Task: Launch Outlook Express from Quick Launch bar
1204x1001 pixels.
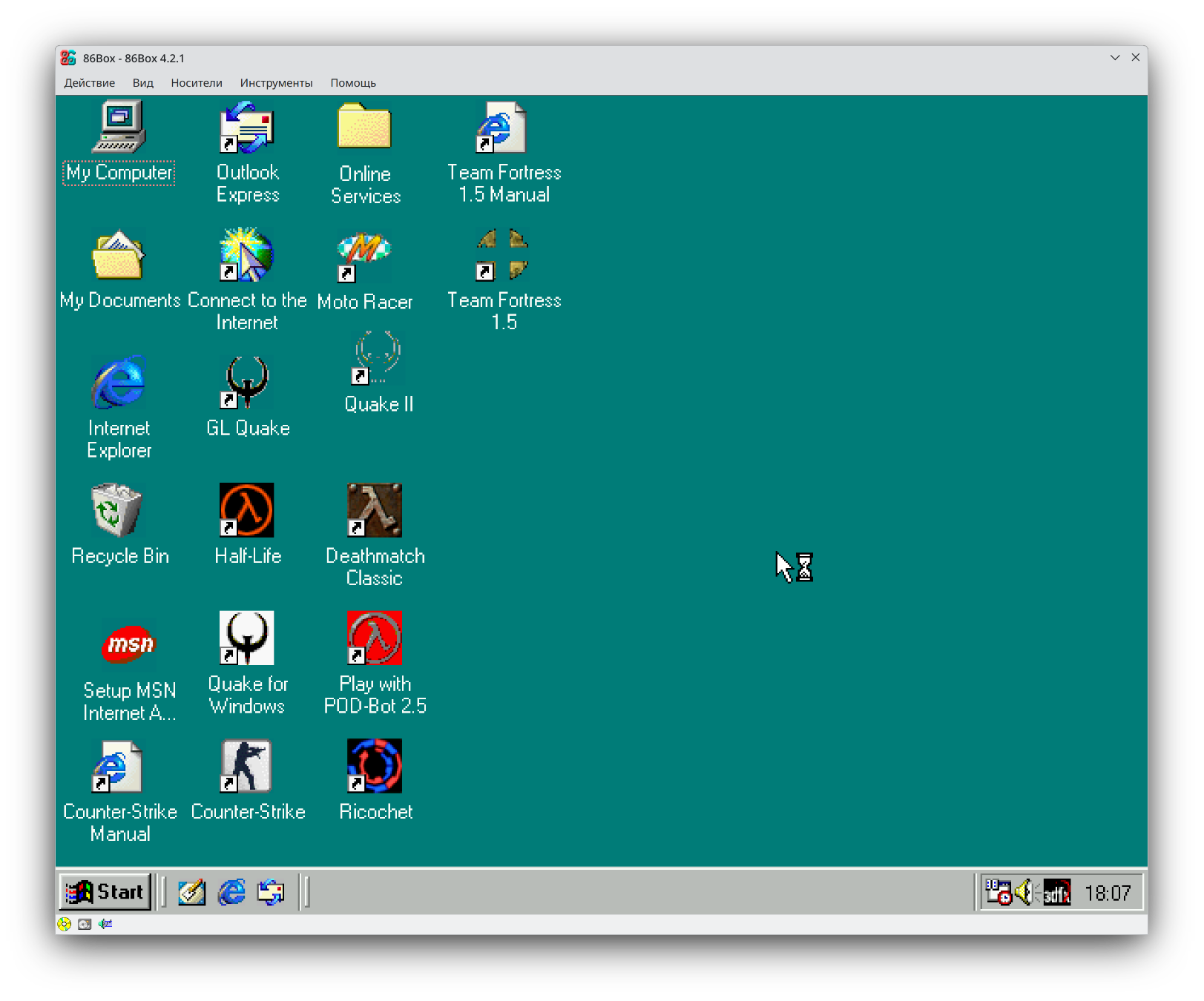Action: coord(271,892)
